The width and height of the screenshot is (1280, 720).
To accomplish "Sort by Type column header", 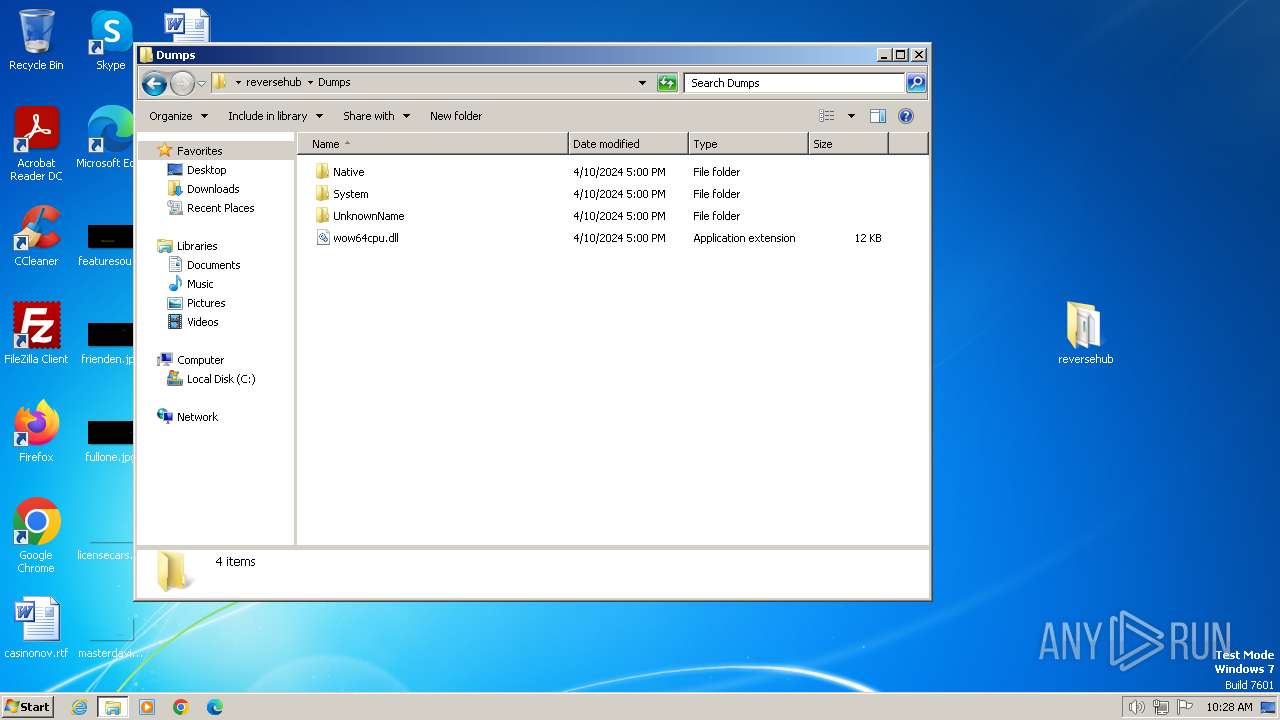I will (748, 144).
